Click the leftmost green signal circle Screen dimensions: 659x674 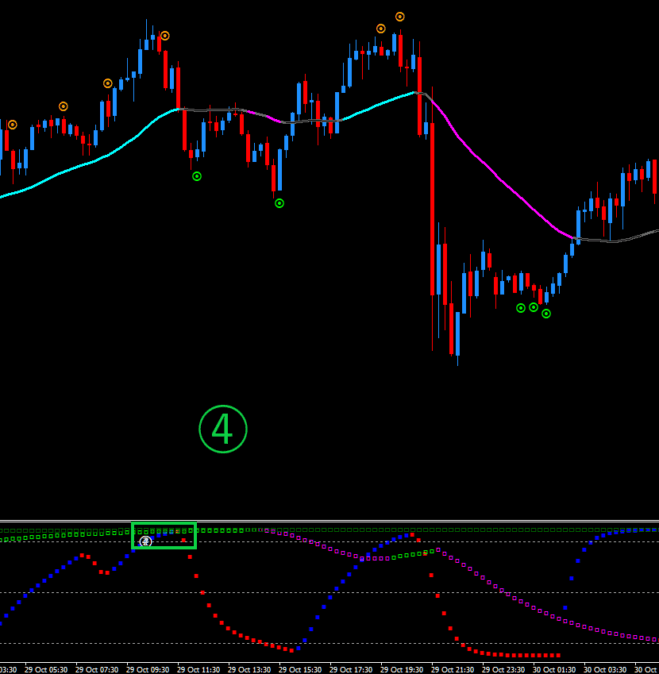[197, 176]
